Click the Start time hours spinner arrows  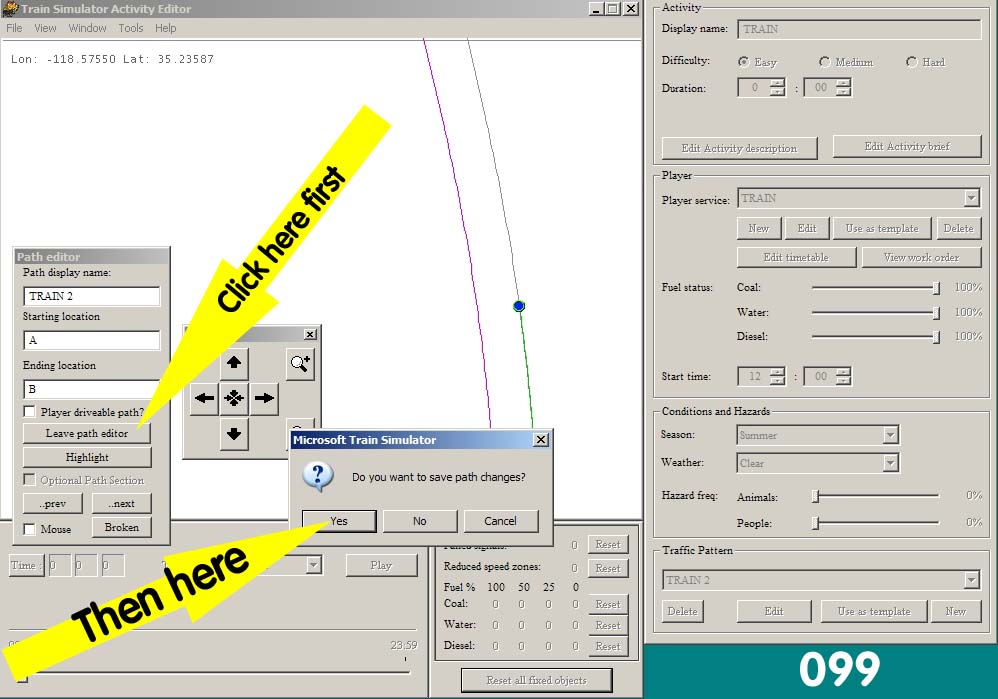777,376
